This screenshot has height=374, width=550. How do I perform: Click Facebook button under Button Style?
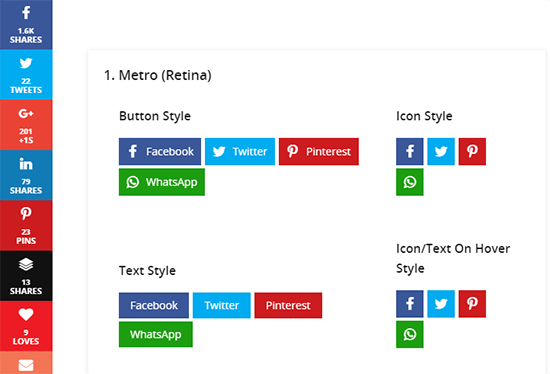click(160, 152)
